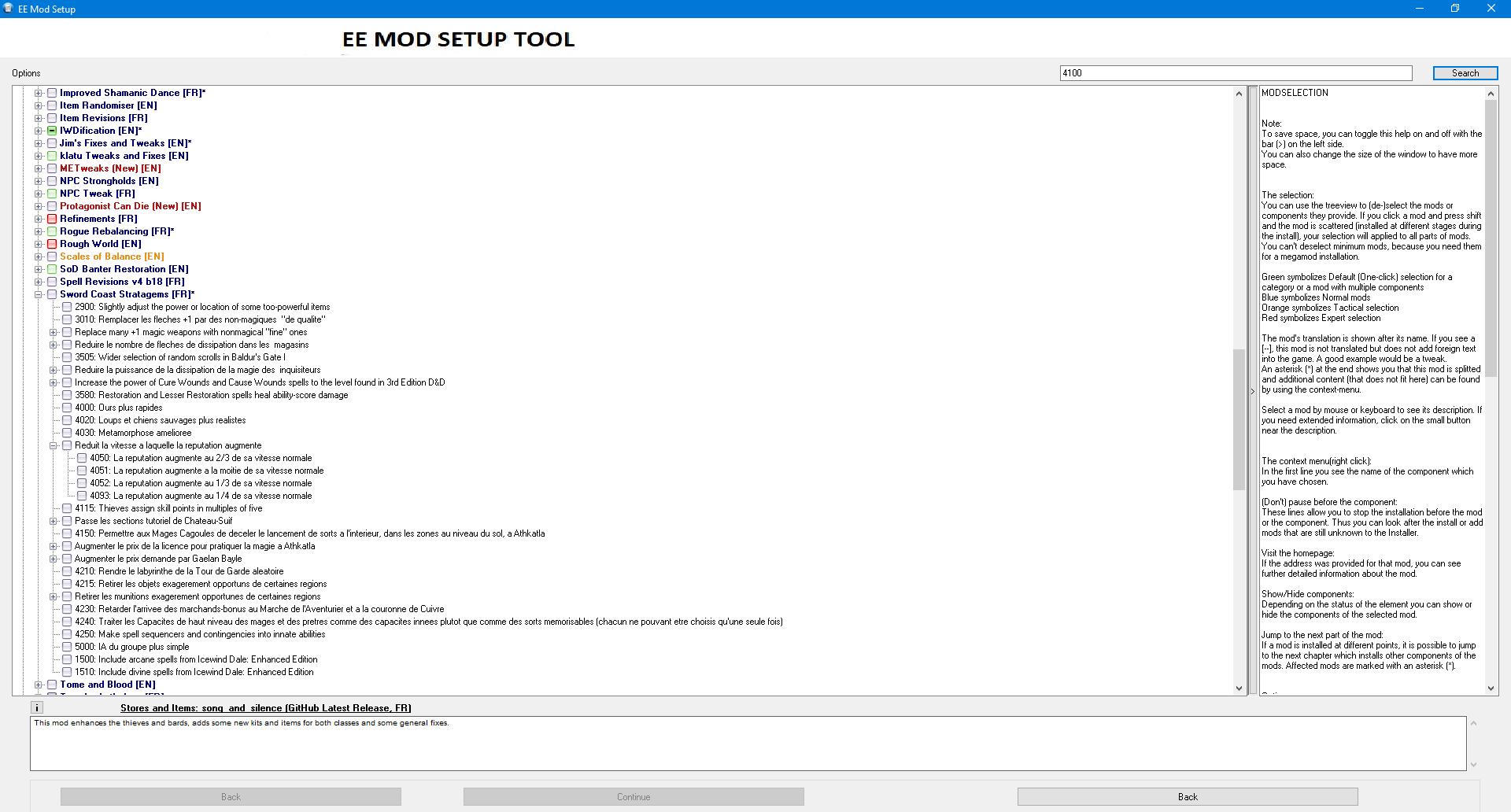The height and width of the screenshot is (812, 1511).
Task: Check option 4050 reputation at 2/3 speed
Action: [x=82, y=458]
